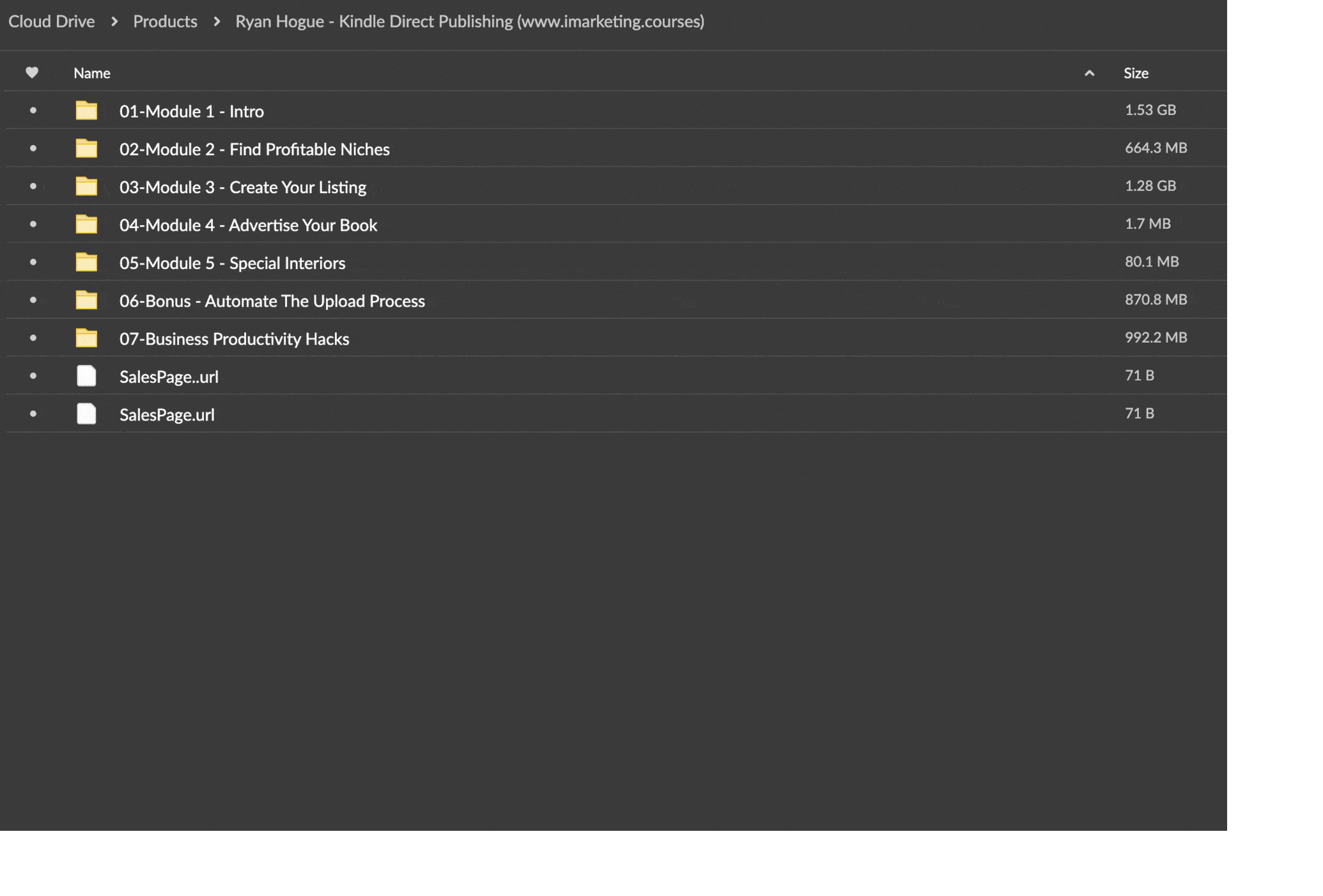Click the 1.28 GB size value

pyautogui.click(x=1150, y=186)
